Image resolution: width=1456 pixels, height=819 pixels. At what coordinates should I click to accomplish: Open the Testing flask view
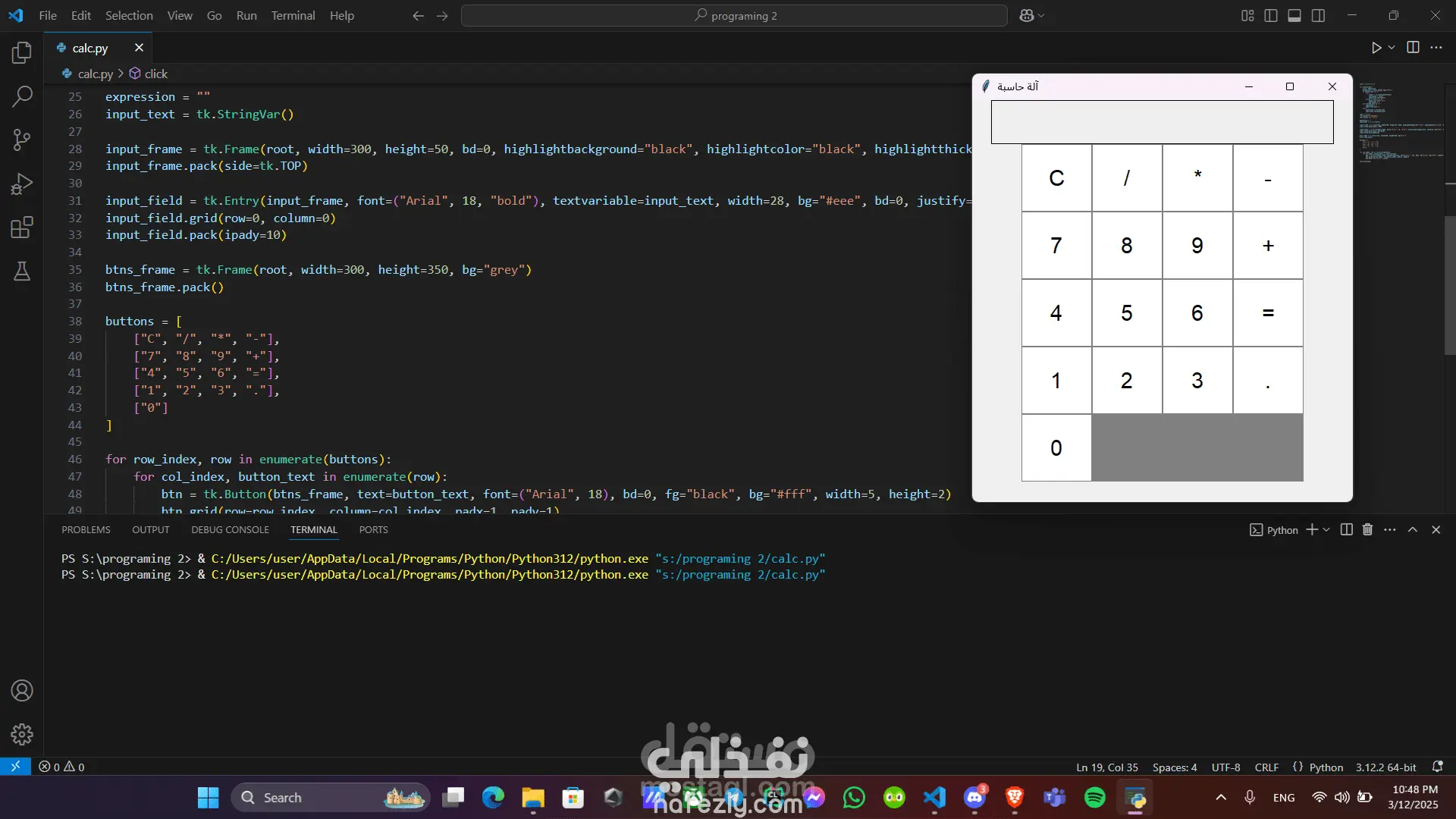tap(22, 271)
